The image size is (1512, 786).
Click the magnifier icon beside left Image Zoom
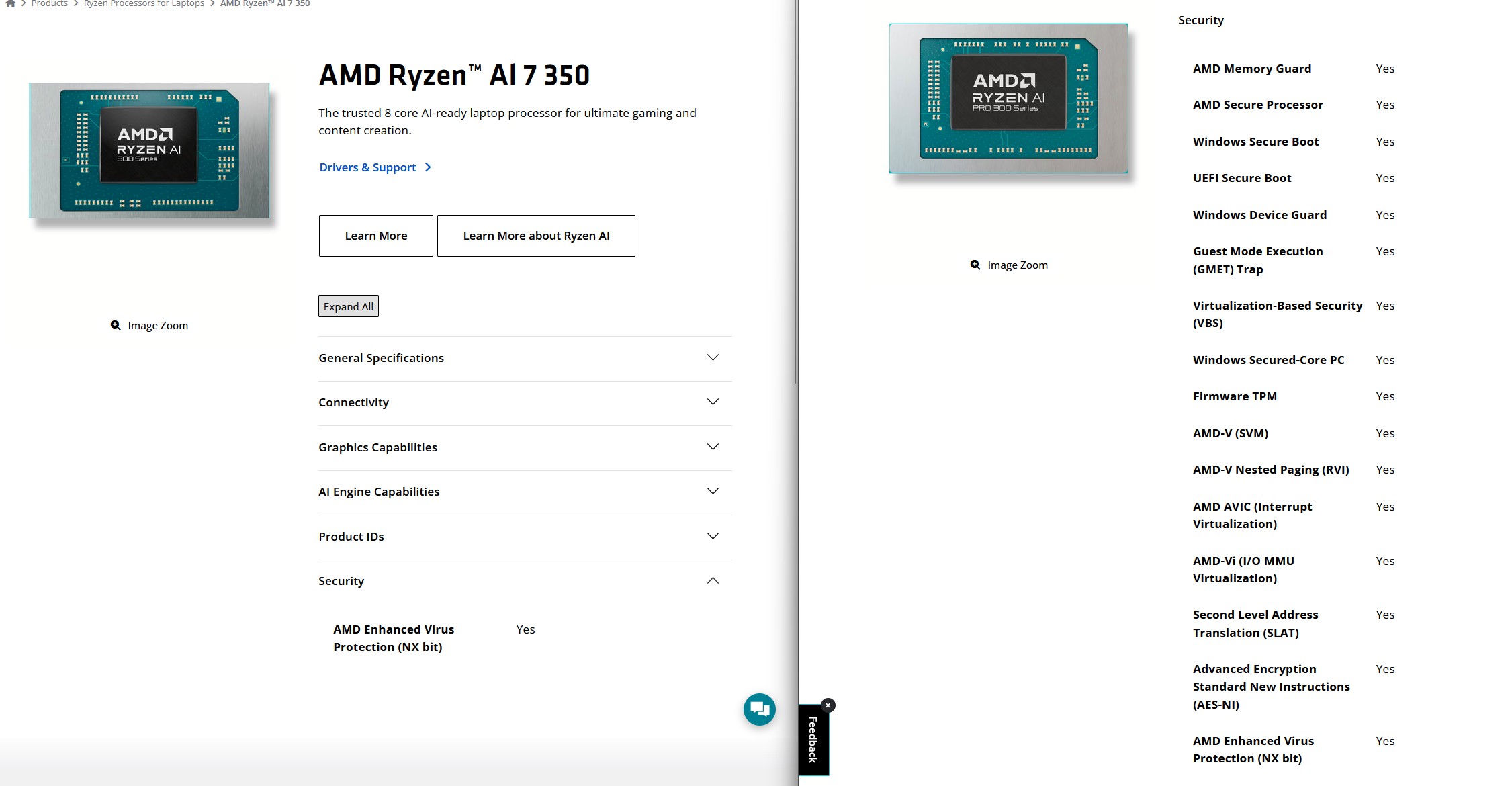[x=116, y=325]
